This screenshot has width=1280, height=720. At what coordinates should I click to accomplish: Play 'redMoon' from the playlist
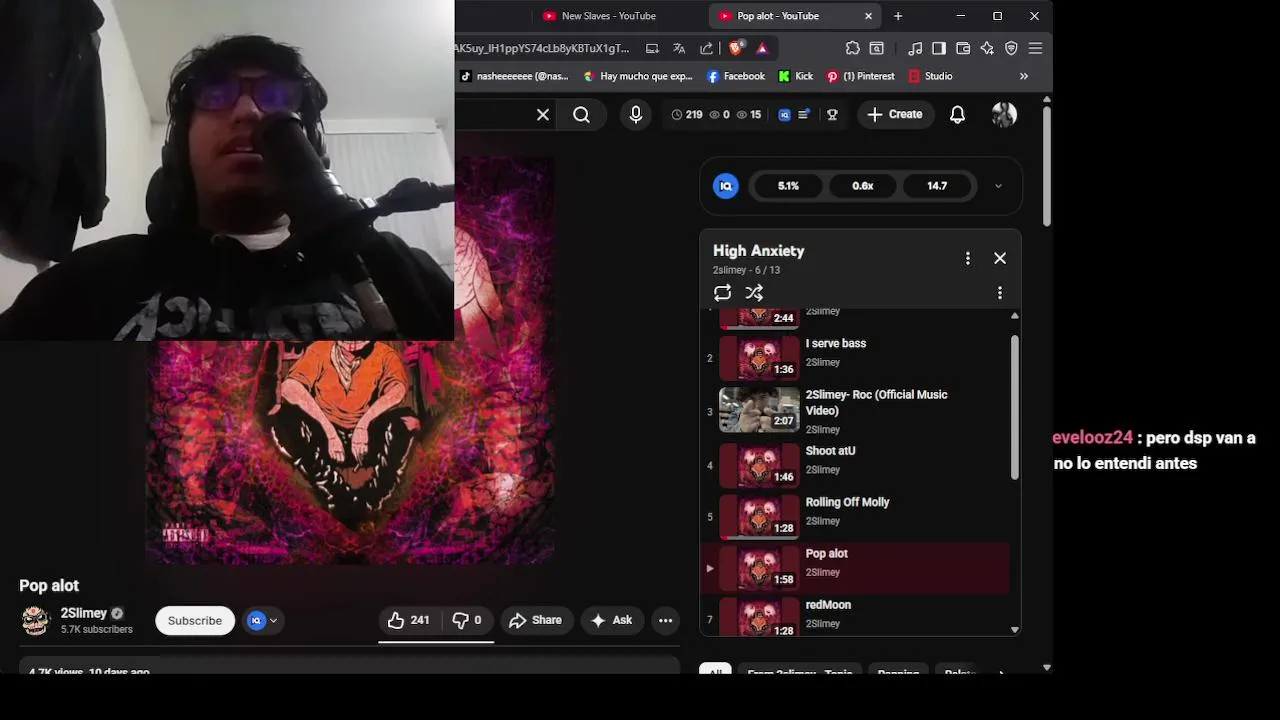point(856,616)
